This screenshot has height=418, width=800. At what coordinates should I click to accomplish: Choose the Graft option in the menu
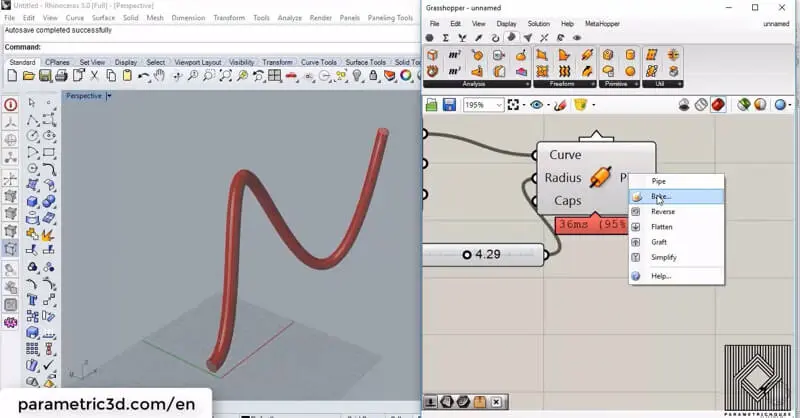[x=659, y=242]
